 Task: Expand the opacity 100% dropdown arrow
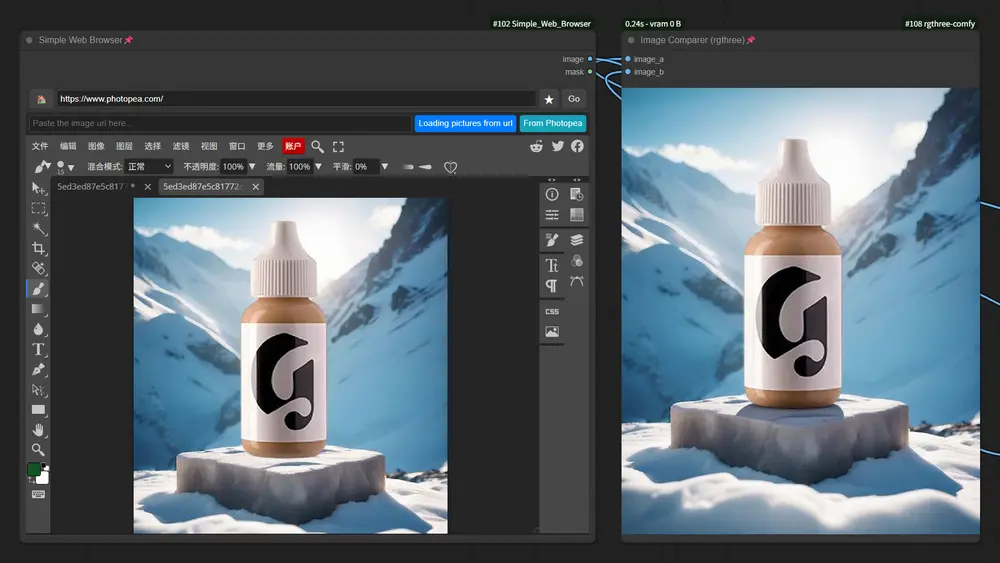click(252, 167)
